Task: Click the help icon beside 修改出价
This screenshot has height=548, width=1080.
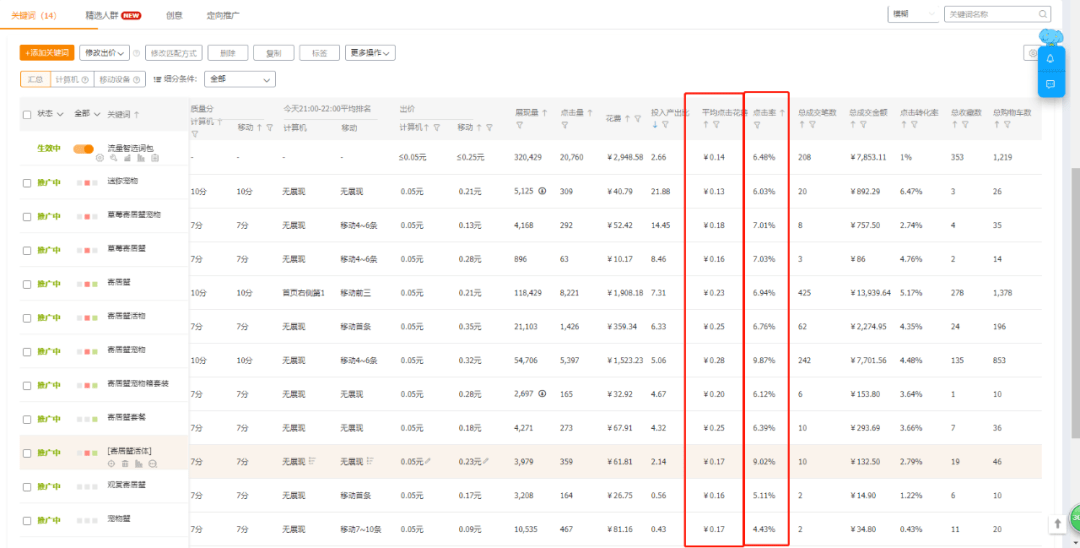Action: click(136, 53)
